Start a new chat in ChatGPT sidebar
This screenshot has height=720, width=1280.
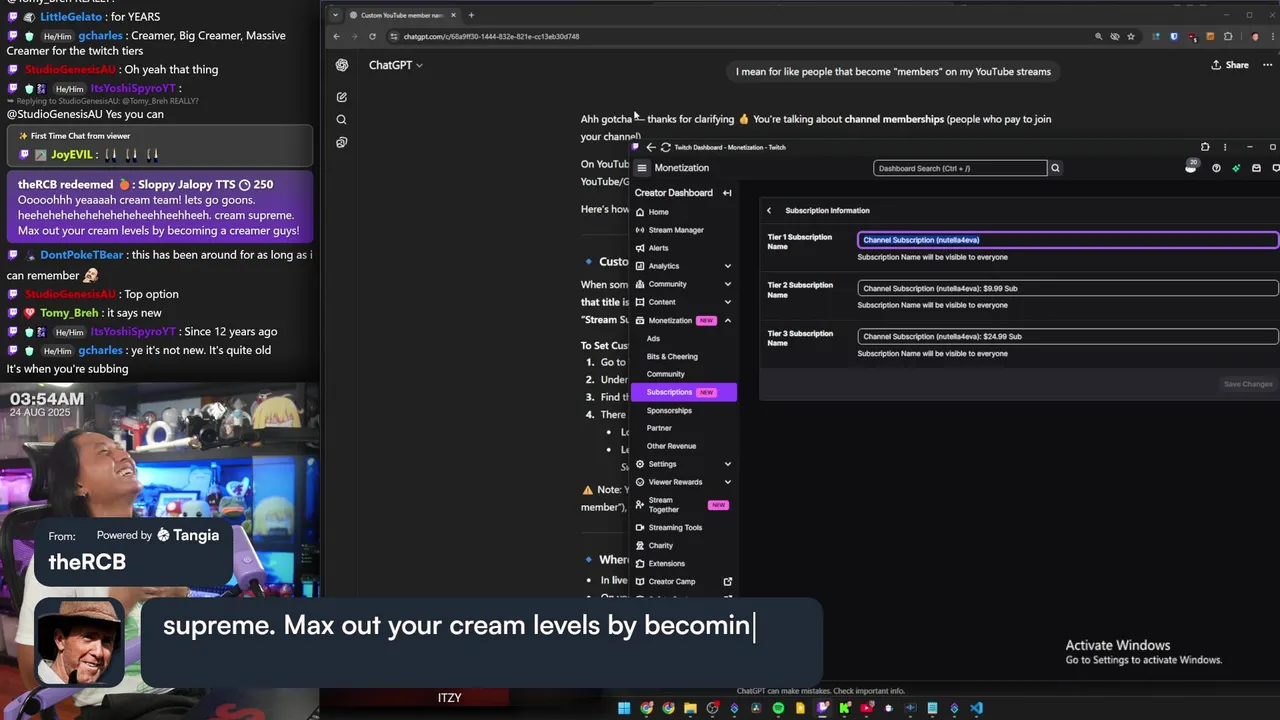click(342, 97)
